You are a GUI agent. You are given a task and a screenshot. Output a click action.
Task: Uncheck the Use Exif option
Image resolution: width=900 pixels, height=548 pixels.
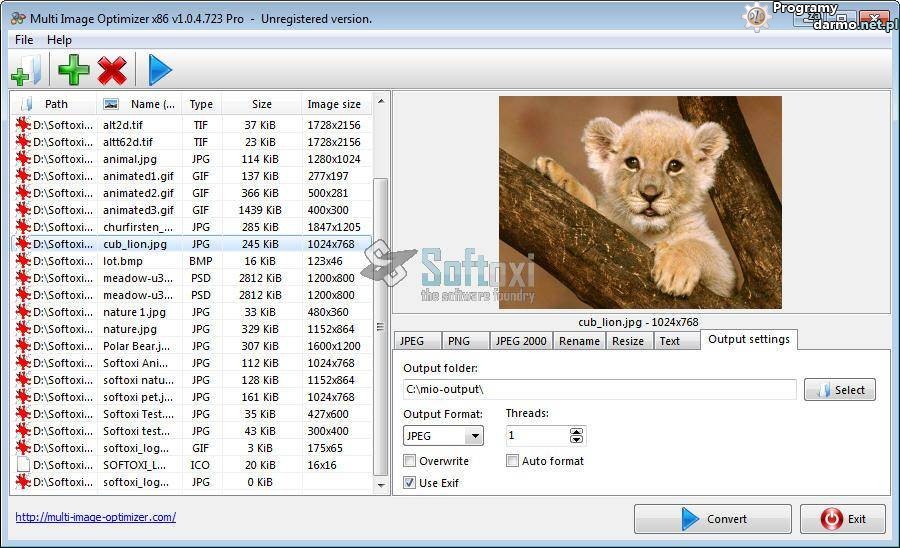410,483
